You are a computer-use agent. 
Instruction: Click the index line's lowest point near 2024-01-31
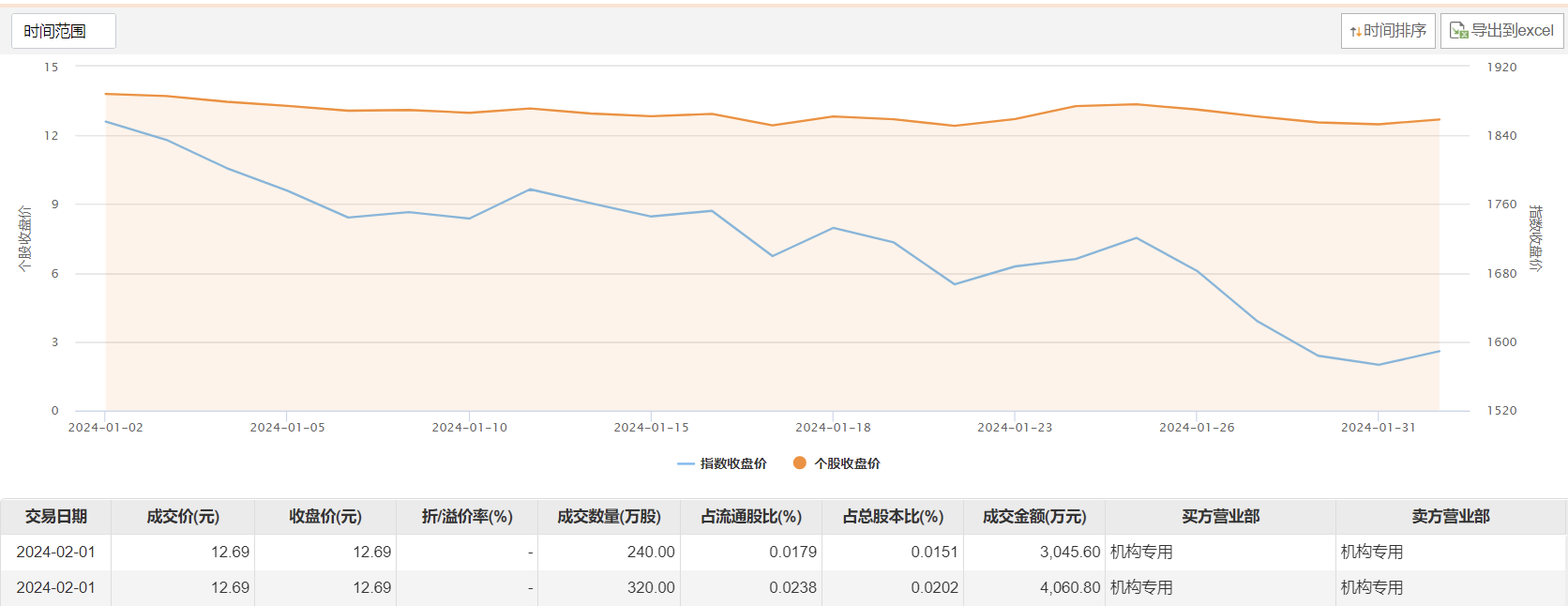(1379, 365)
